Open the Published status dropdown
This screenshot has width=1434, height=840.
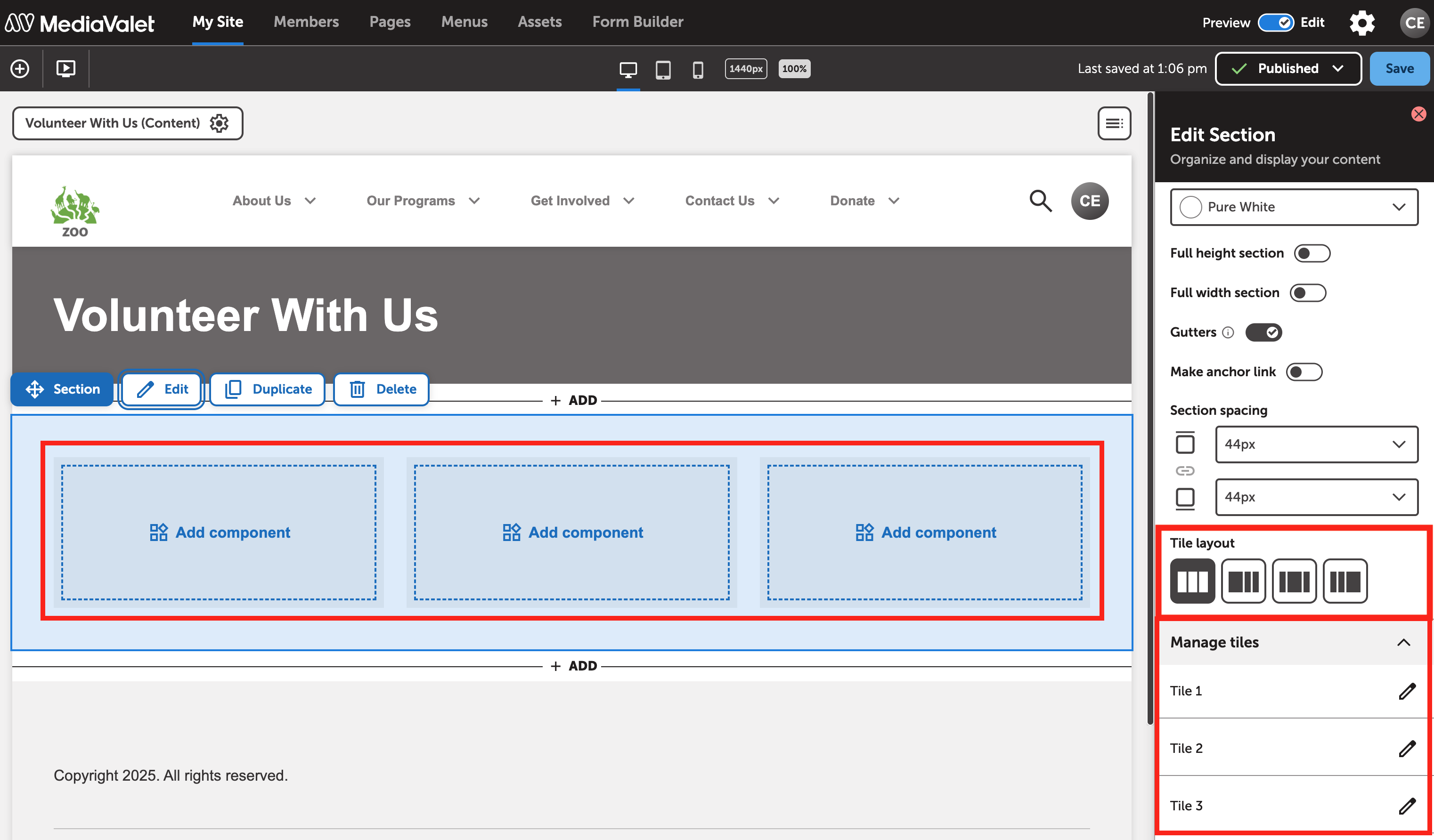[x=1288, y=69]
